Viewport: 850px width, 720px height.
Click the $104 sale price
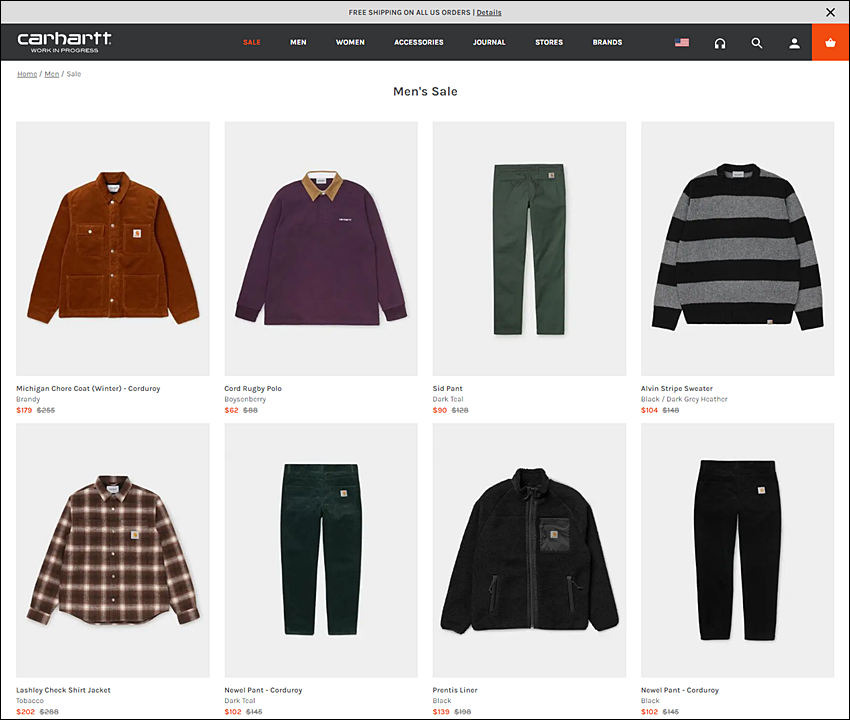click(649, 410)
